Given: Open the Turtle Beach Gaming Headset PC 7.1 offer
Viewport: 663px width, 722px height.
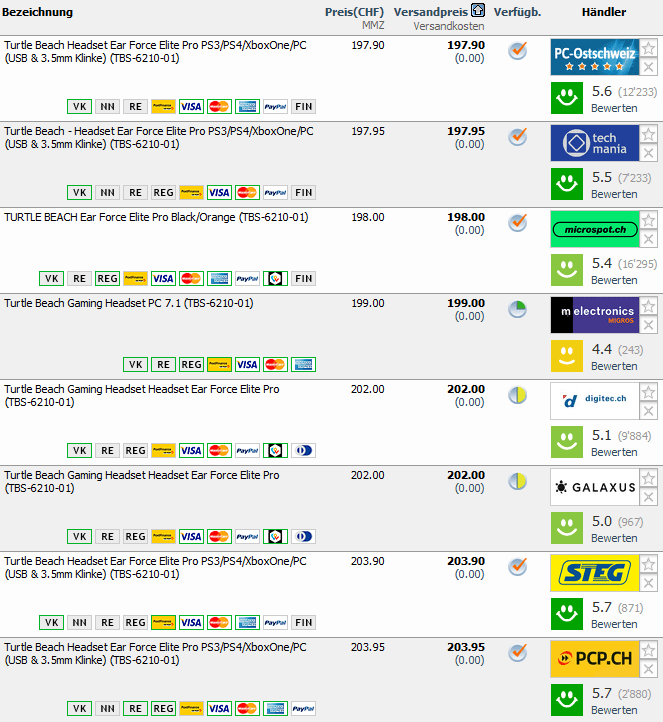Looking at the screenshot, I should (129, 303).
